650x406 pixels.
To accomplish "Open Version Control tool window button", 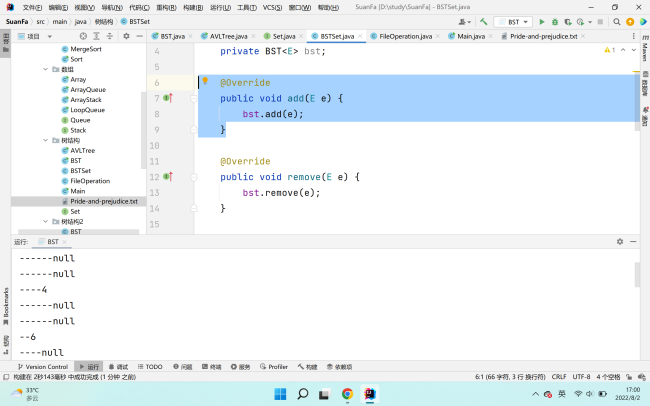I will point(43,367).
